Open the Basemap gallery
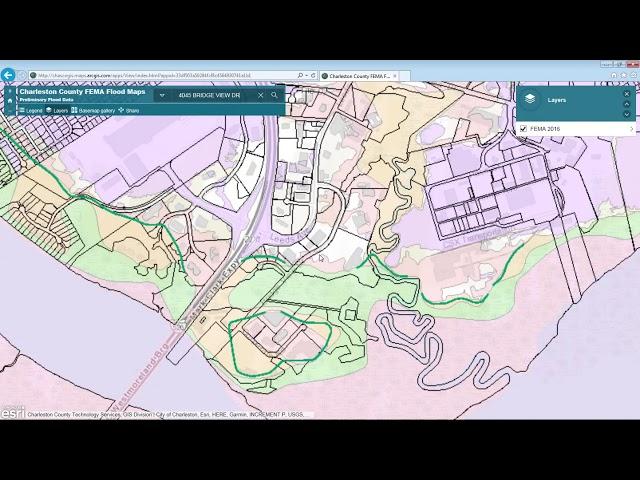 tap(93, 110)
